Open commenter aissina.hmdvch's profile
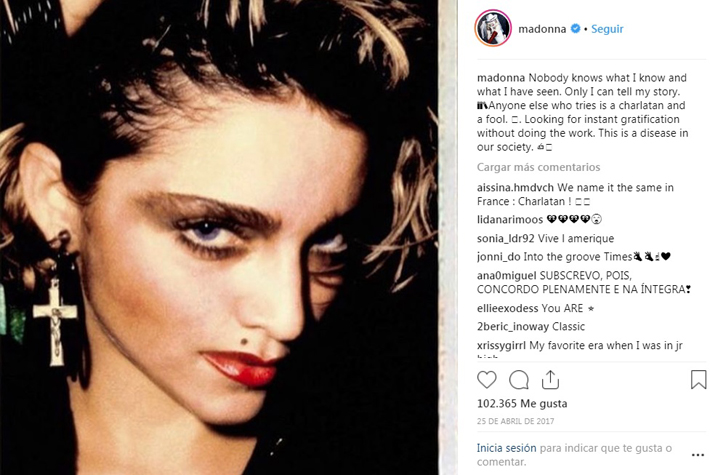Viewport: 710px width, 475px height. point(515,187)
